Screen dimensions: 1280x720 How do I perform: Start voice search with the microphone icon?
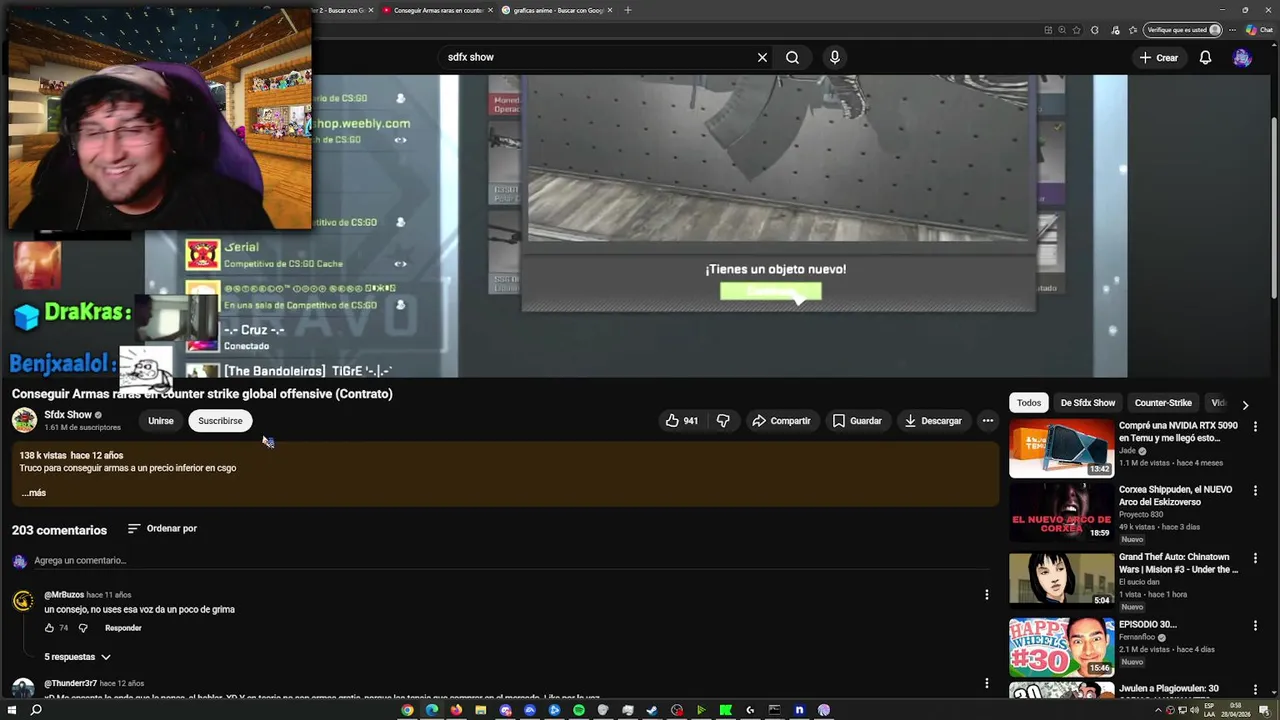pos(835,57)
